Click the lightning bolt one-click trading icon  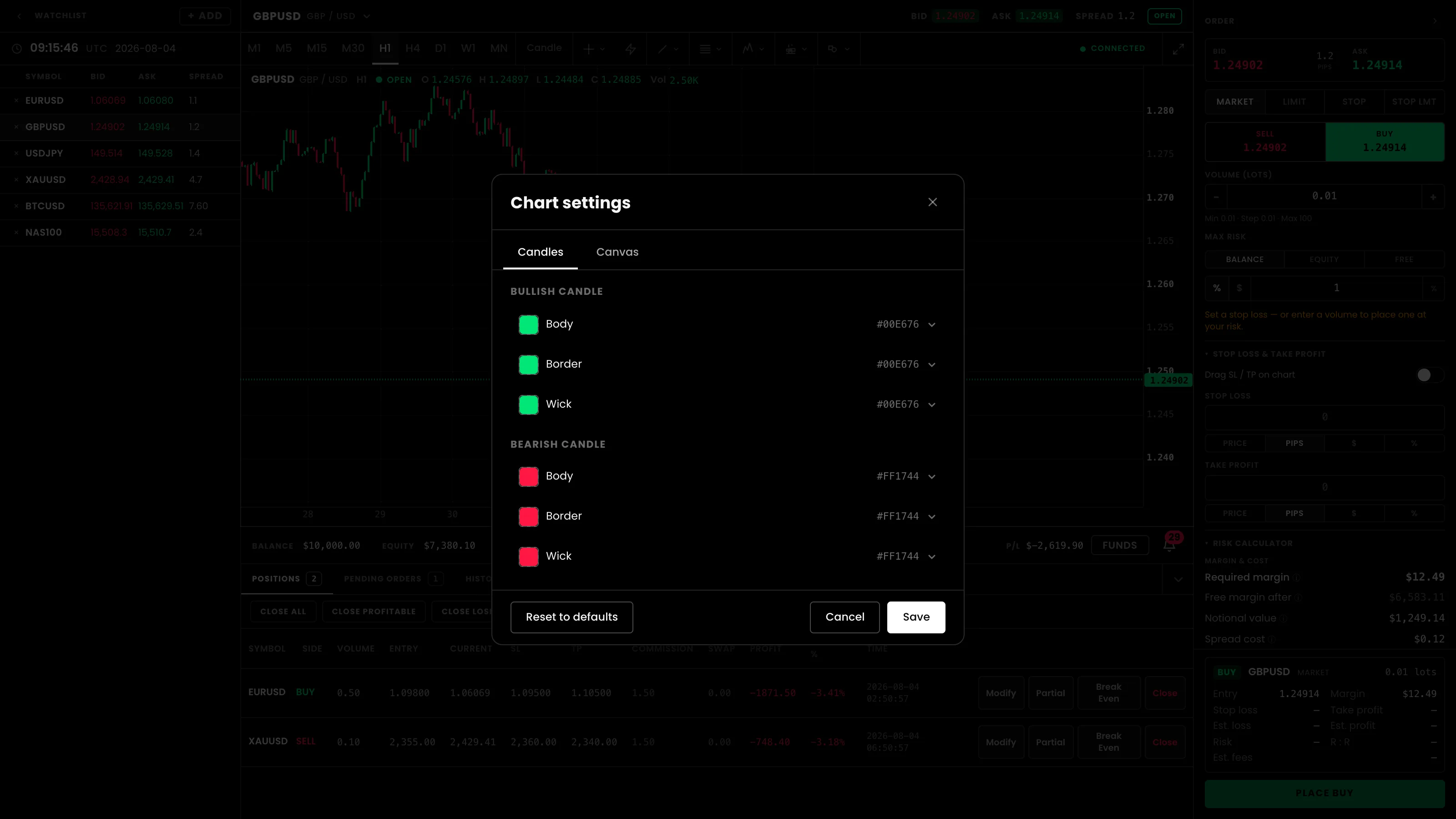pyautogui.click(x=631, y=49)
